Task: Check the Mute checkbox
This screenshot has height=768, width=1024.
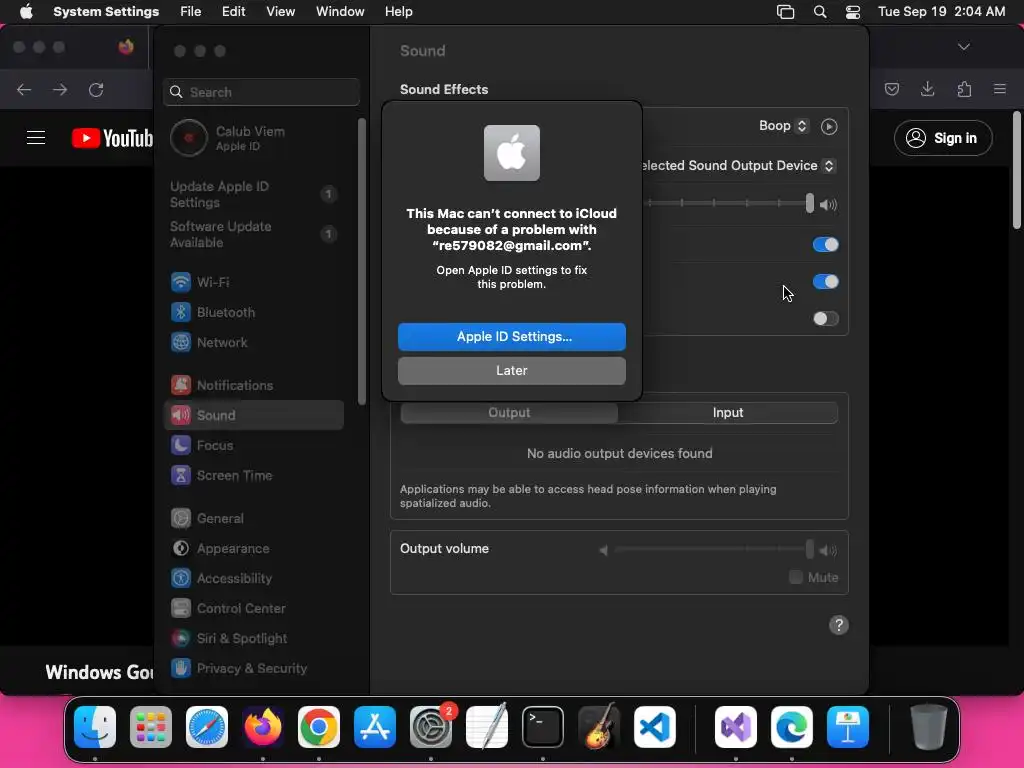Action: [x=795, y=577]
